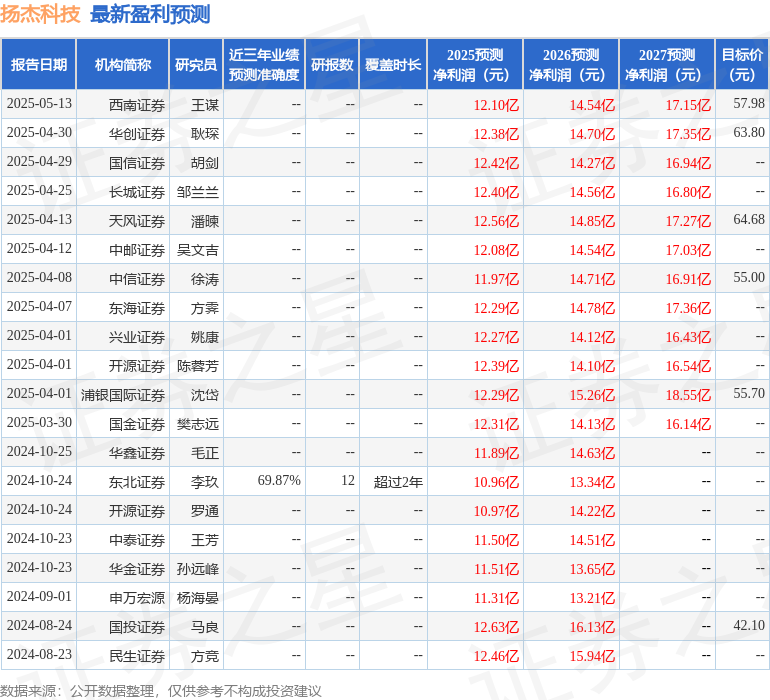This screenshot has height=700, width=770.
Task: Click the 机构简称 column header
Action: [x=123, y=65]
